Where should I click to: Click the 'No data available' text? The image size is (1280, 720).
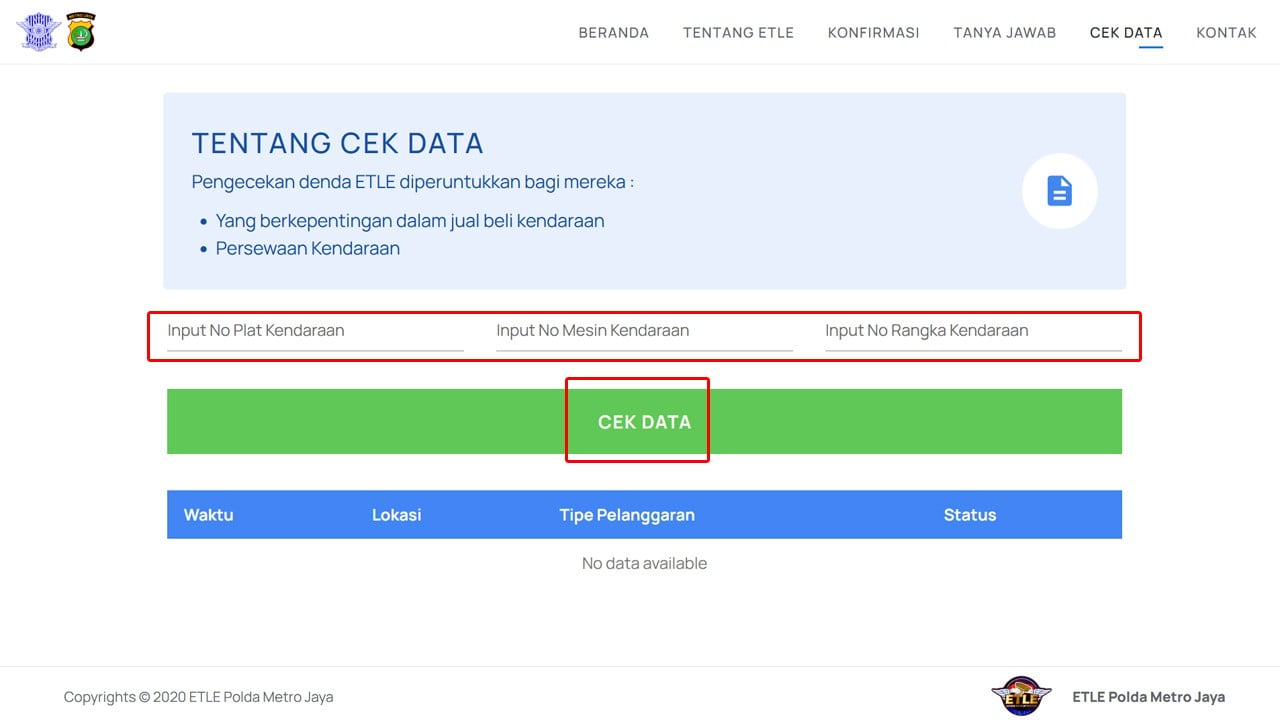coord(644,563)
